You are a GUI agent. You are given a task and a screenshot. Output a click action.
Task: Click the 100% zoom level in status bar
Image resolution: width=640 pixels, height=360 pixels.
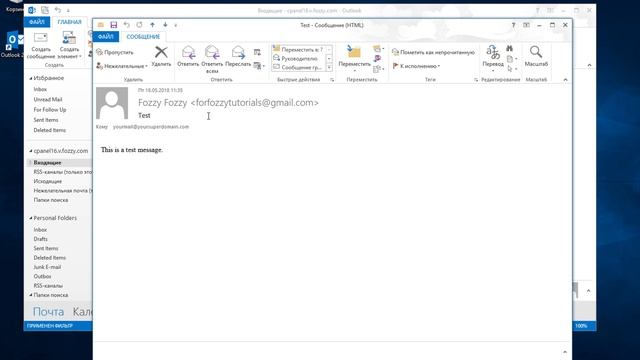coord(581,326)
